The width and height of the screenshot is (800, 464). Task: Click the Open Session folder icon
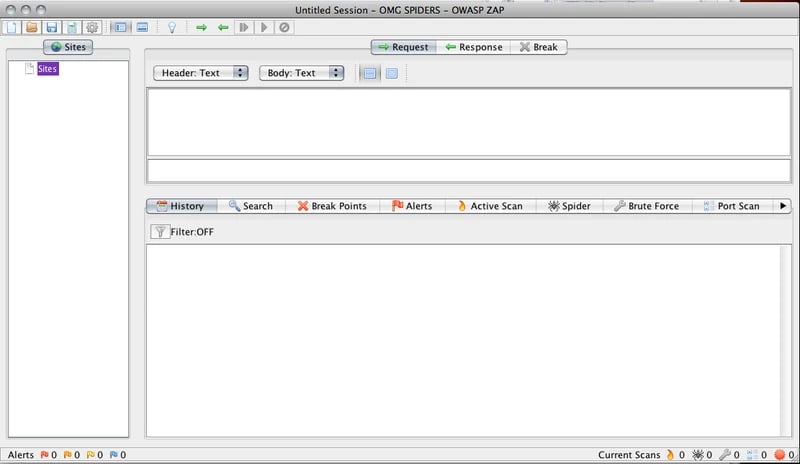31,27
